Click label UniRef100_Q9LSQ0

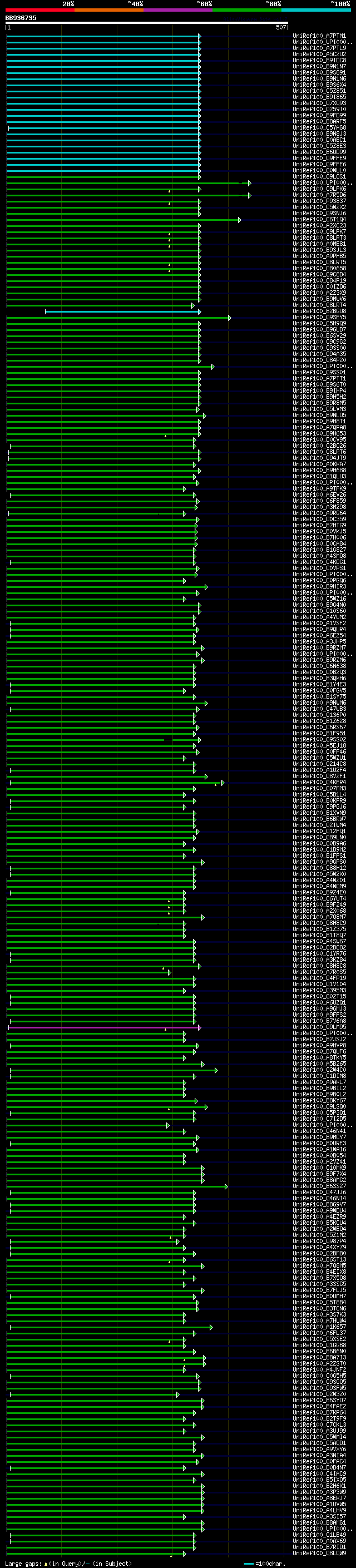click(x=319, y=1106)
